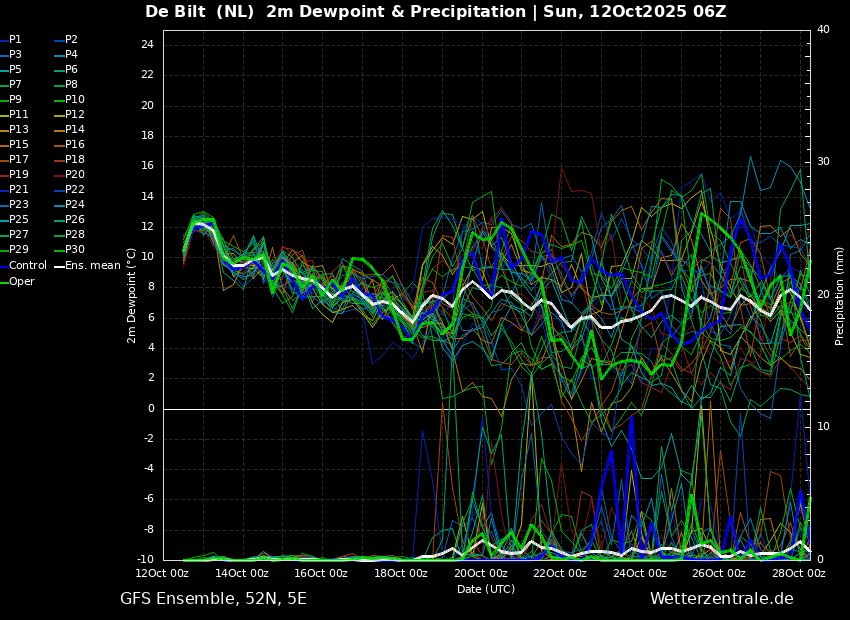Click the Ens. mean legend label
The width and height of the screenshot is (850, 620).
click(x=88, y=266)
